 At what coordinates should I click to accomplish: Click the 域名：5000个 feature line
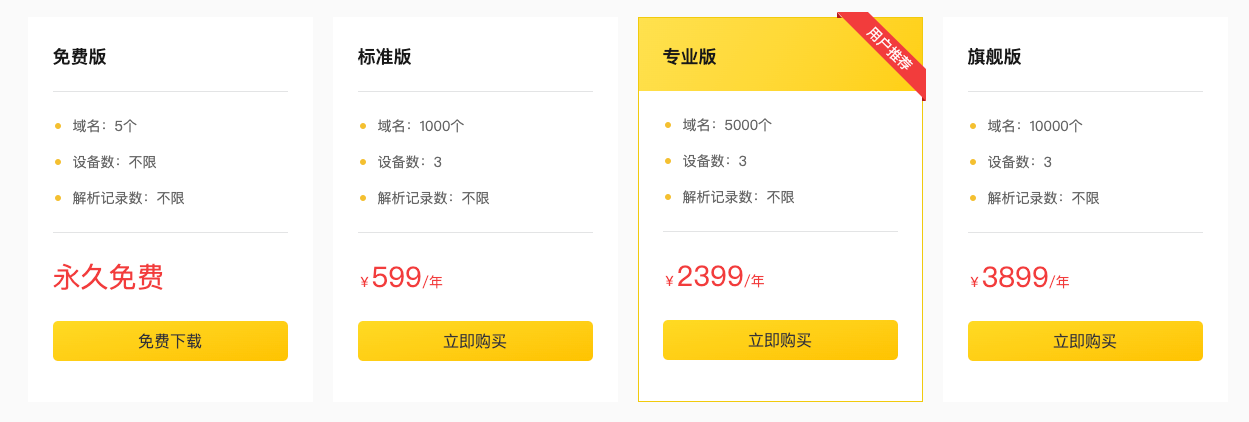tap(727, 125)
